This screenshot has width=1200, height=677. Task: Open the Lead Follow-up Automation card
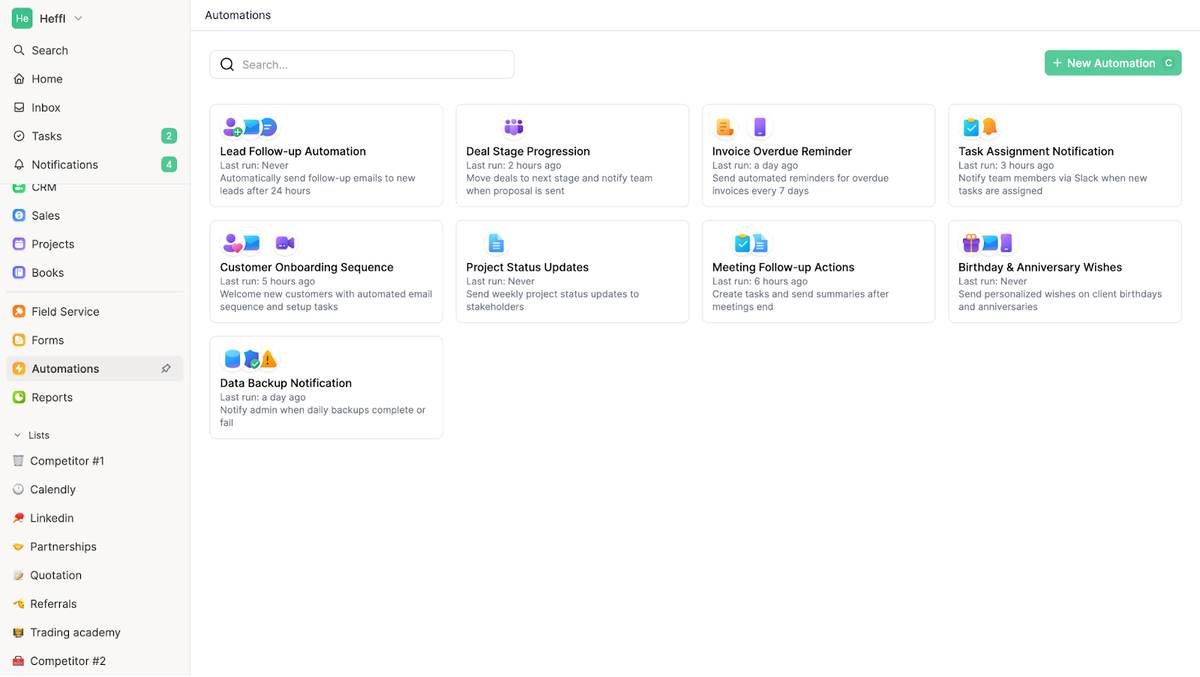(x=326, y=156)
